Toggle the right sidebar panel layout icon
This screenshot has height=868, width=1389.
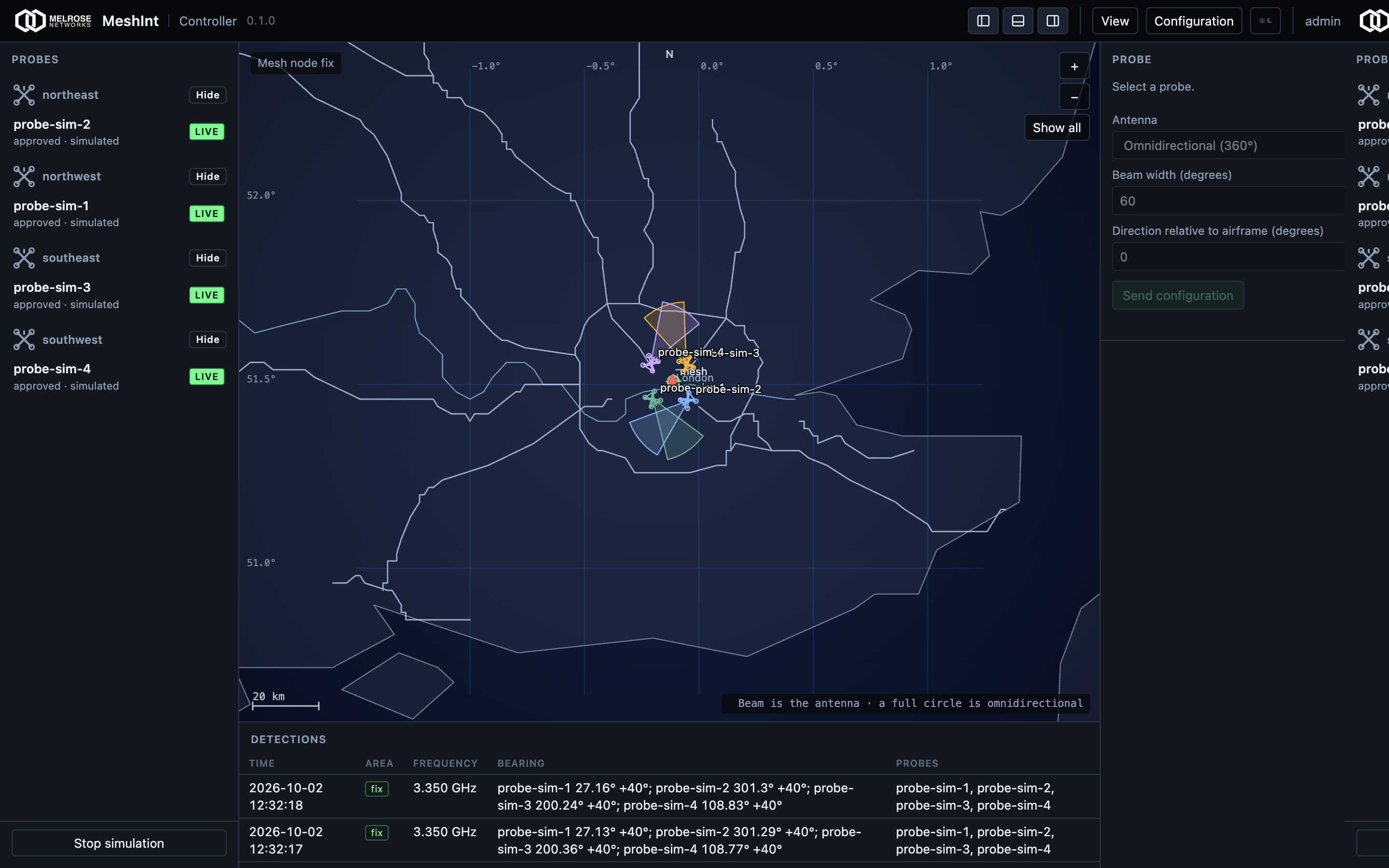[x=1053, y=21]
